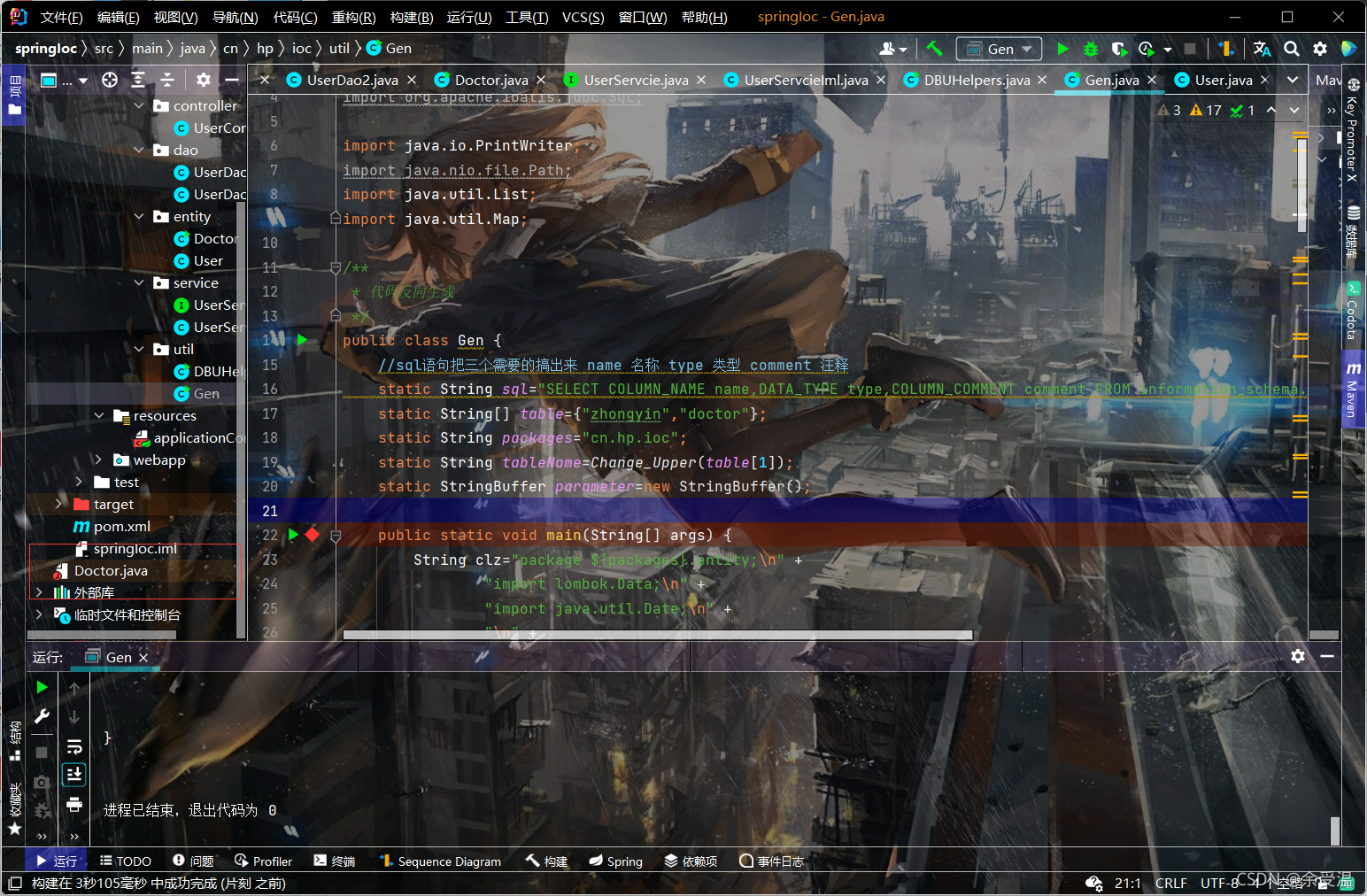Click the editor's horizontal scrollbar
Viewport: 1367px width, 896px height.
[x=658, y=635]
